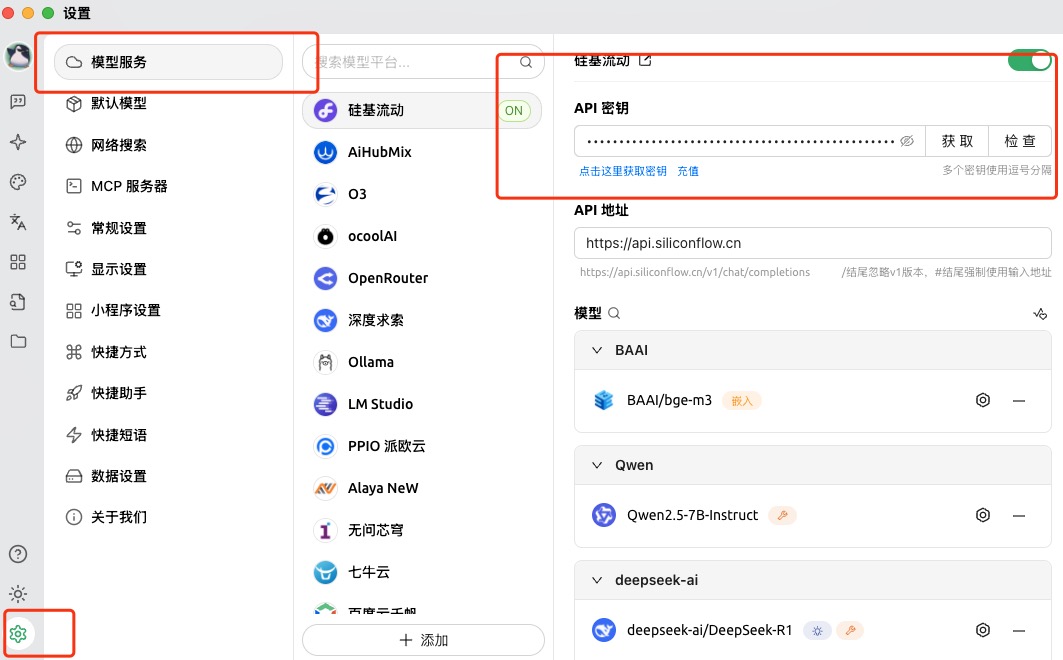The width and height of the screenshot is (1063, 660).
Task: Select 模型服务 settings menu
Action: (168, 62)
